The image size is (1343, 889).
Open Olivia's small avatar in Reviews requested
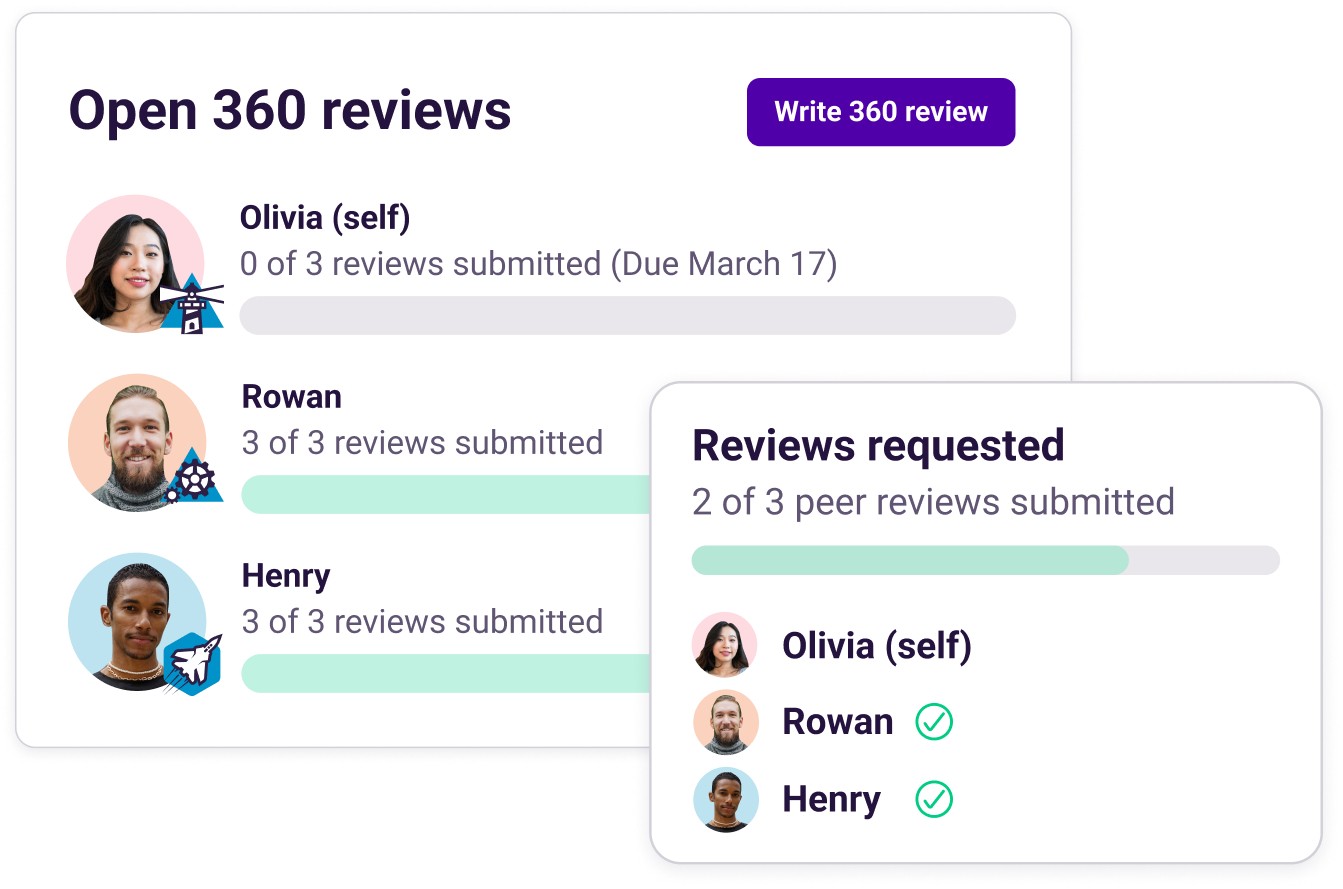(x=725, y=645)
